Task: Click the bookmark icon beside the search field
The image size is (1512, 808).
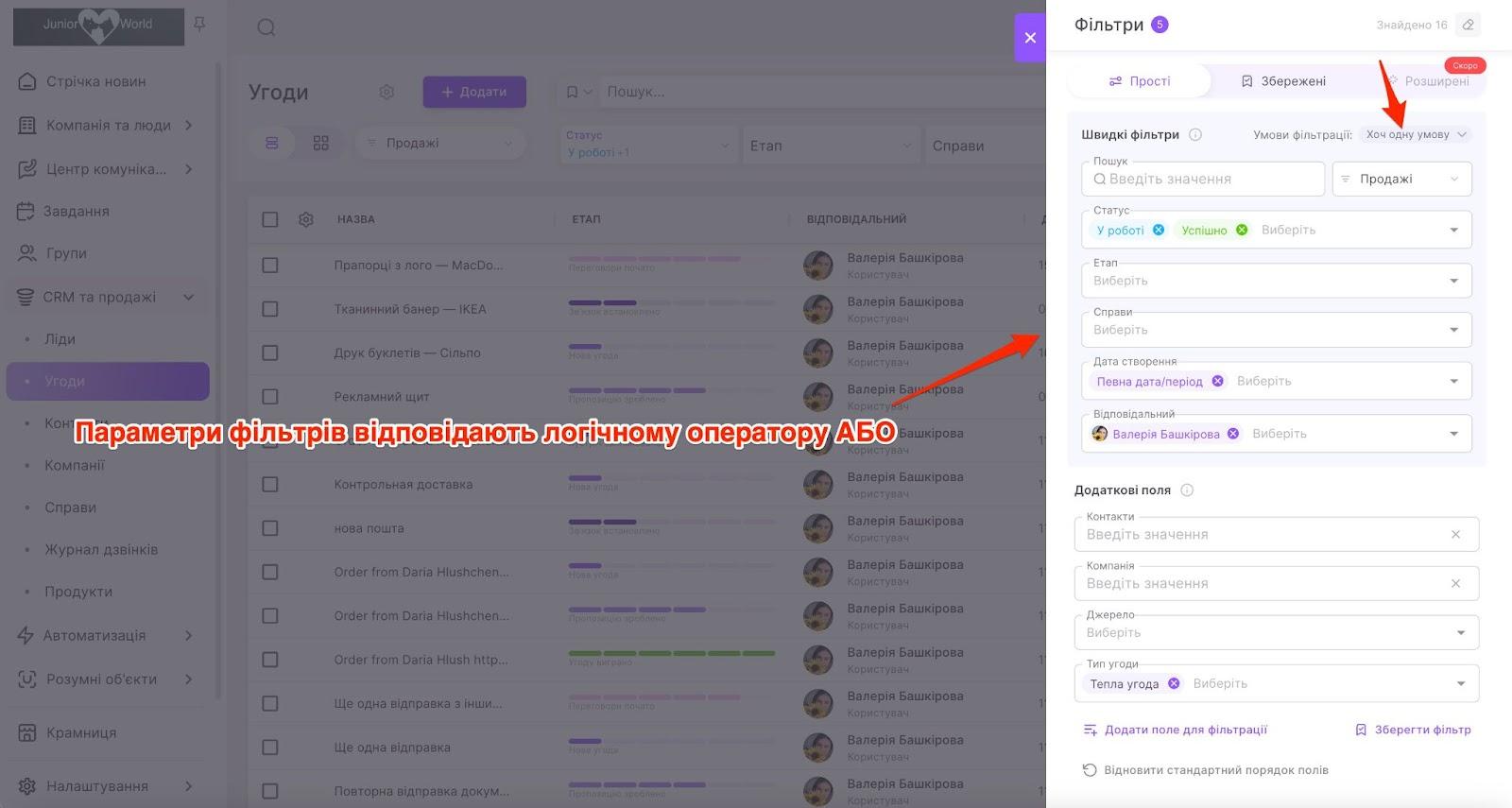Action: click(x=572, y=92)
